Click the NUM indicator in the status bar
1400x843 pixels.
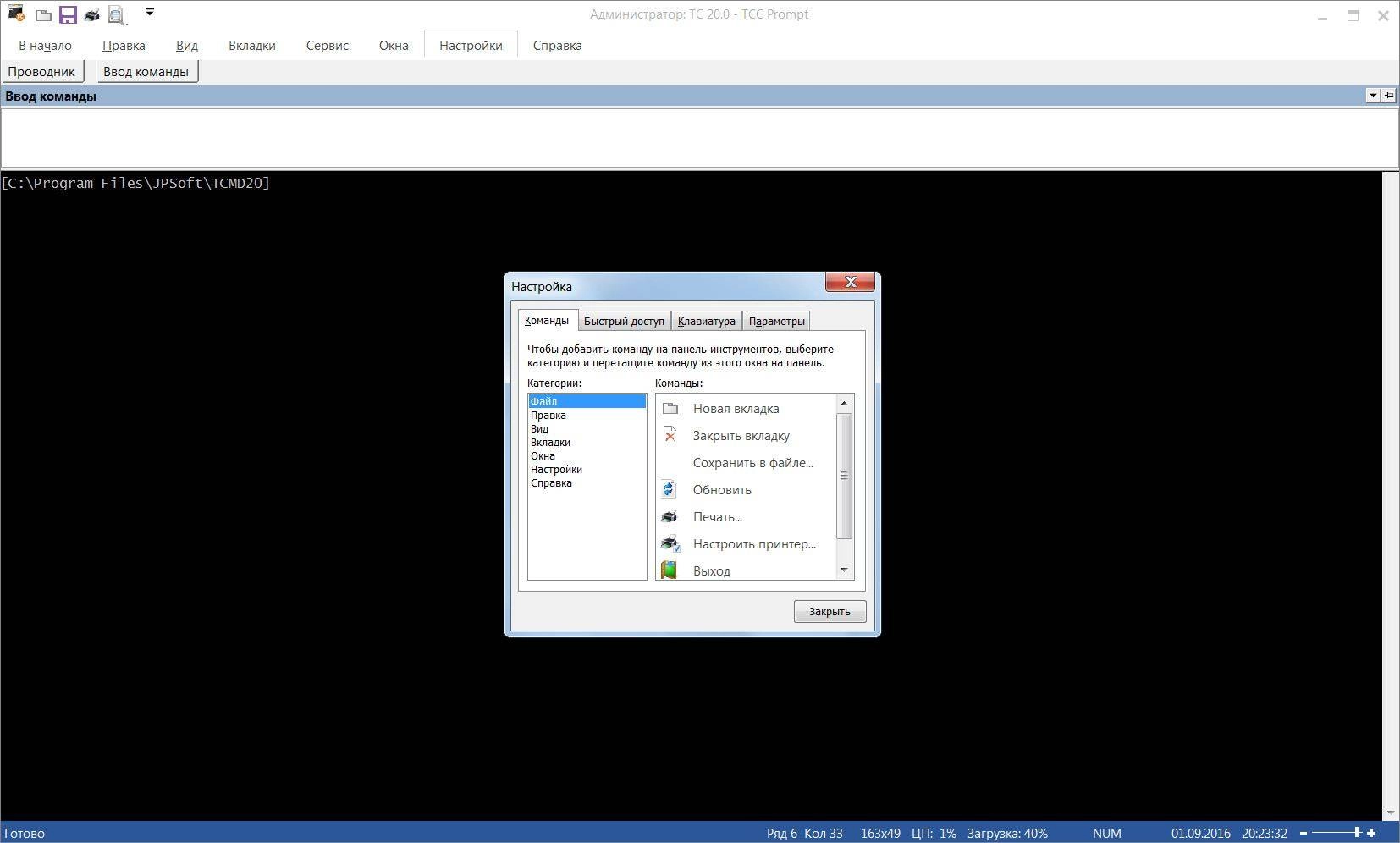(x=1106, y=833)
